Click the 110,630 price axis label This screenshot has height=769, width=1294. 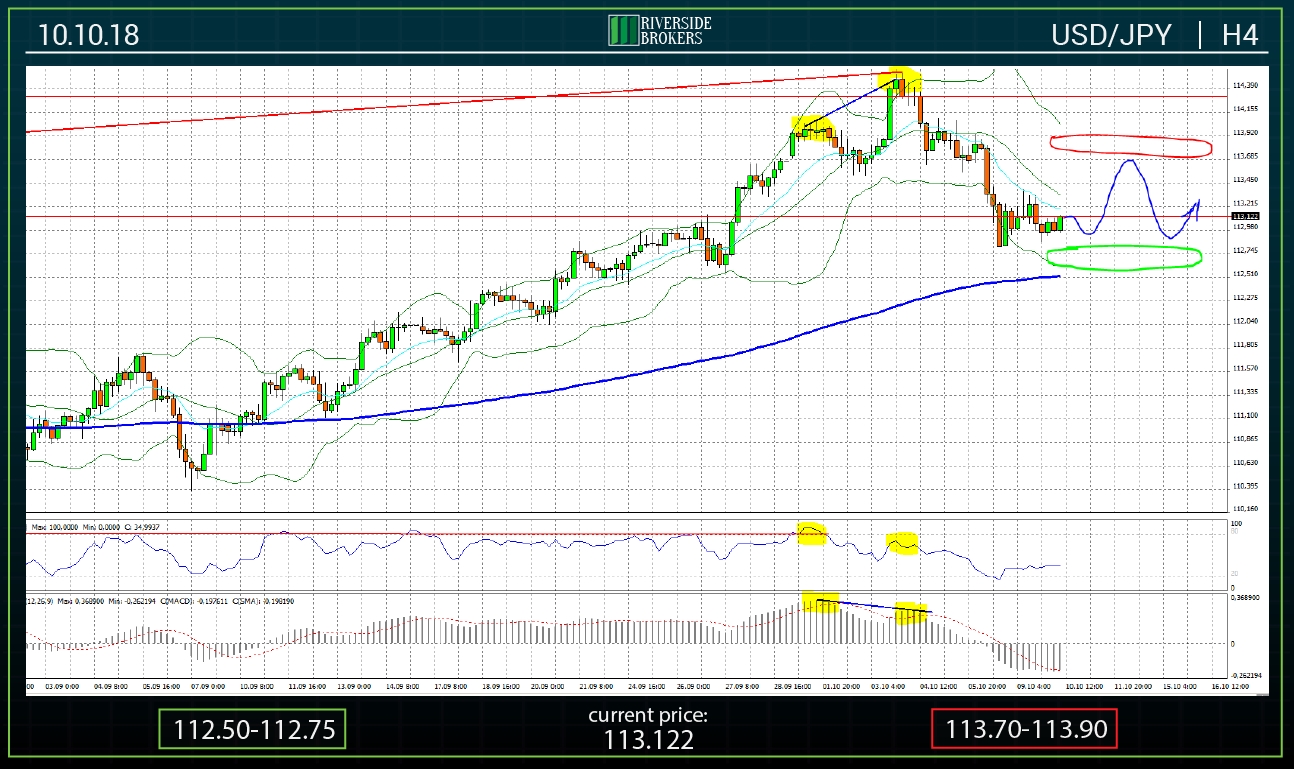click(x=1245, y=463)
